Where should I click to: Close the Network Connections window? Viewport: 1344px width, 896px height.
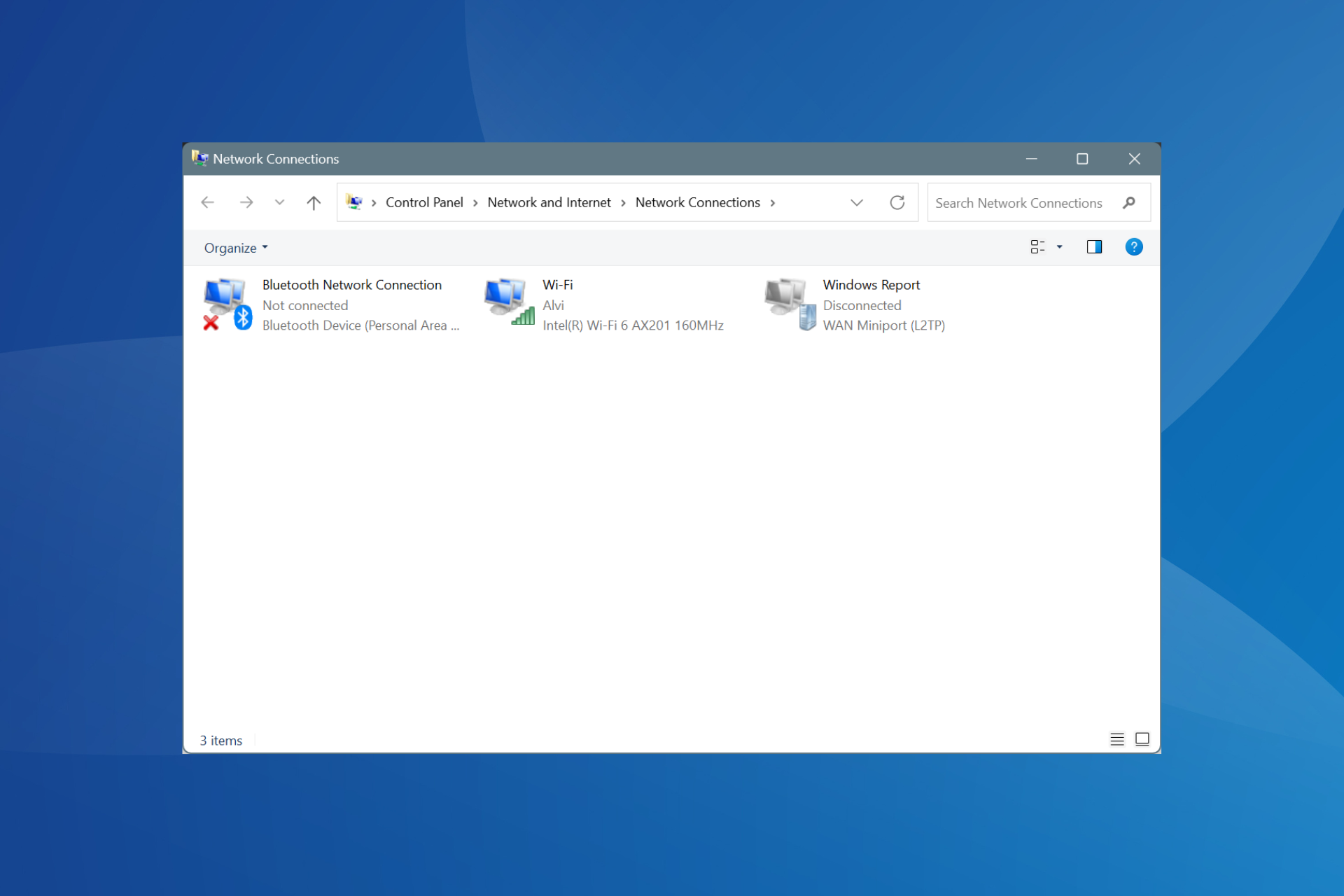1135,159
